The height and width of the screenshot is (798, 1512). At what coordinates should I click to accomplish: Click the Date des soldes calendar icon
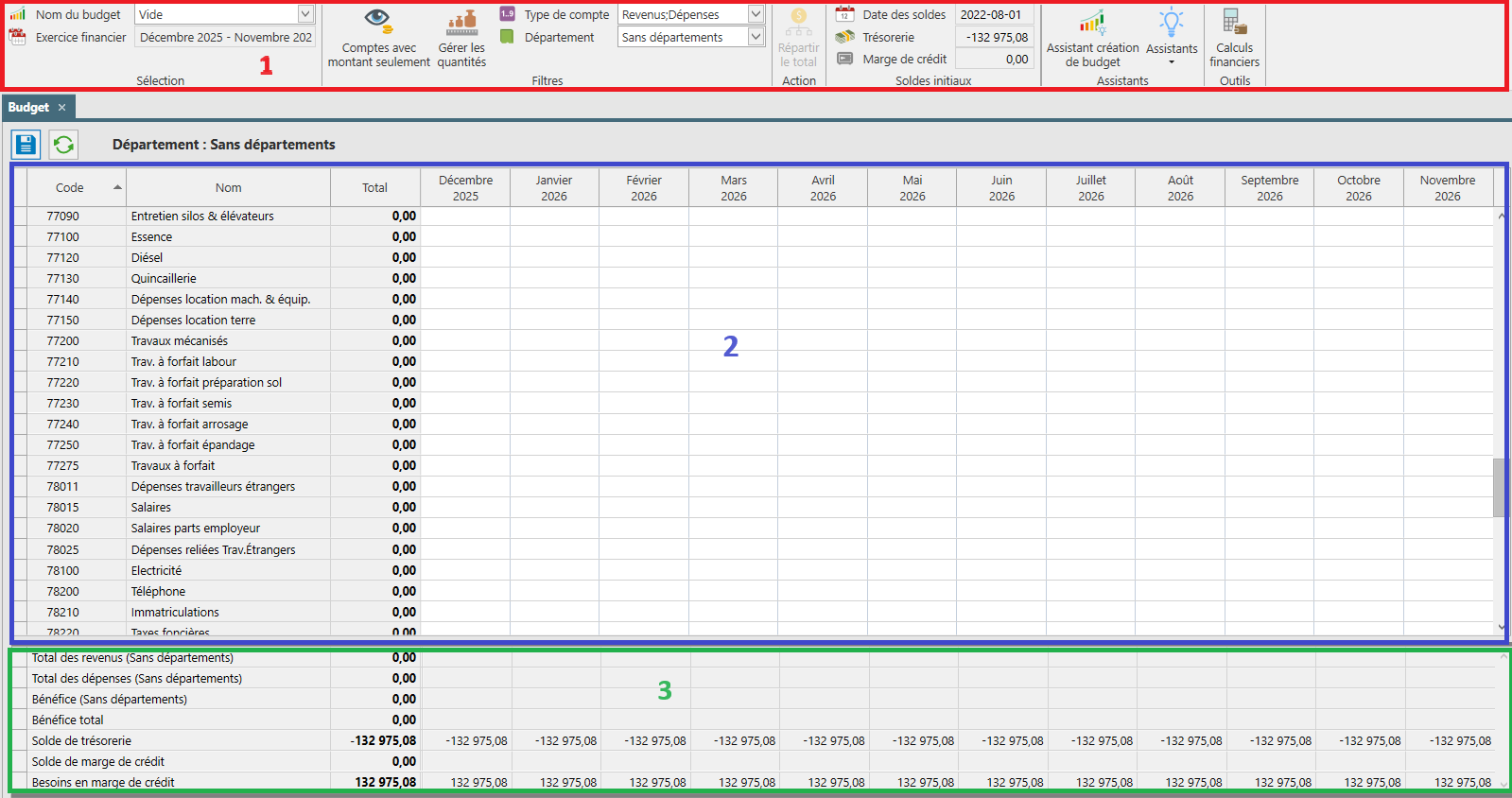pos(844,14)
